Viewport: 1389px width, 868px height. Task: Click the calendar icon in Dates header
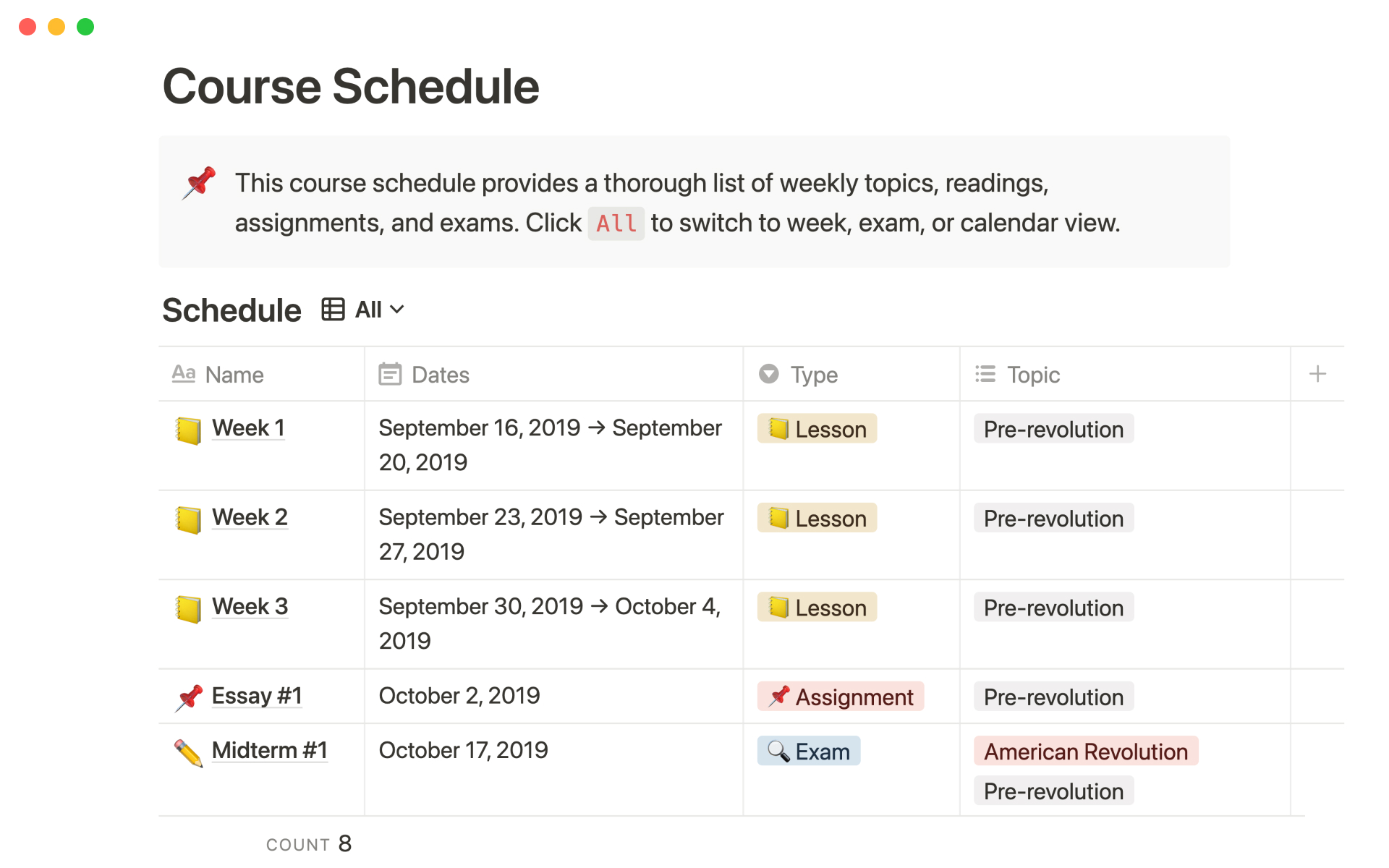[x=390, y=374]
